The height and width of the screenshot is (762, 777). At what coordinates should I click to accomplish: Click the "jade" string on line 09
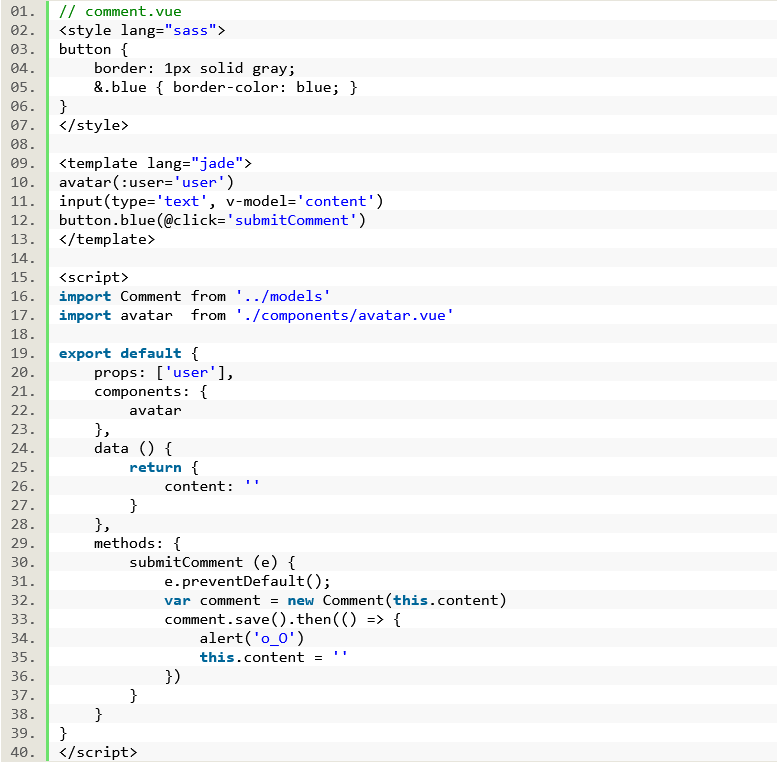click(x=217, y=163)
